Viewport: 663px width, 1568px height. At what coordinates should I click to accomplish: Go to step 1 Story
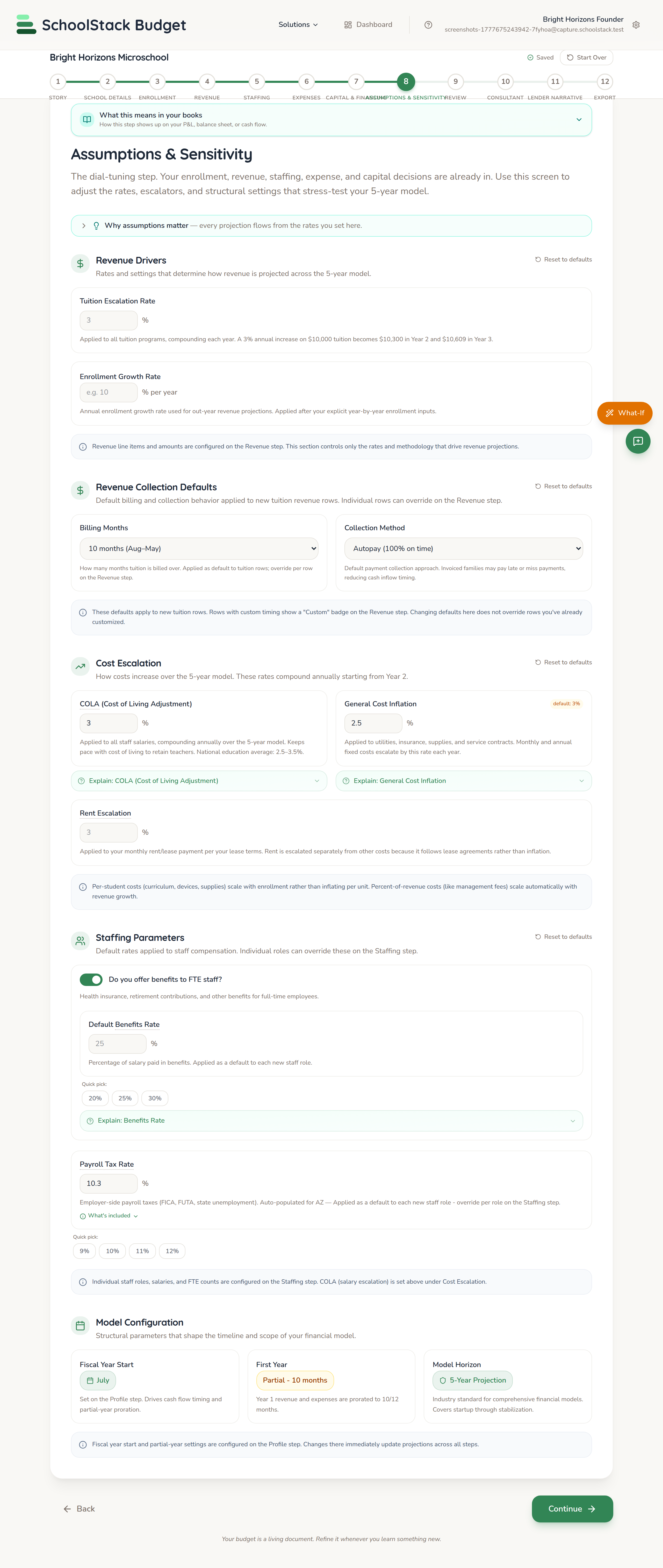tap(58, 82)
